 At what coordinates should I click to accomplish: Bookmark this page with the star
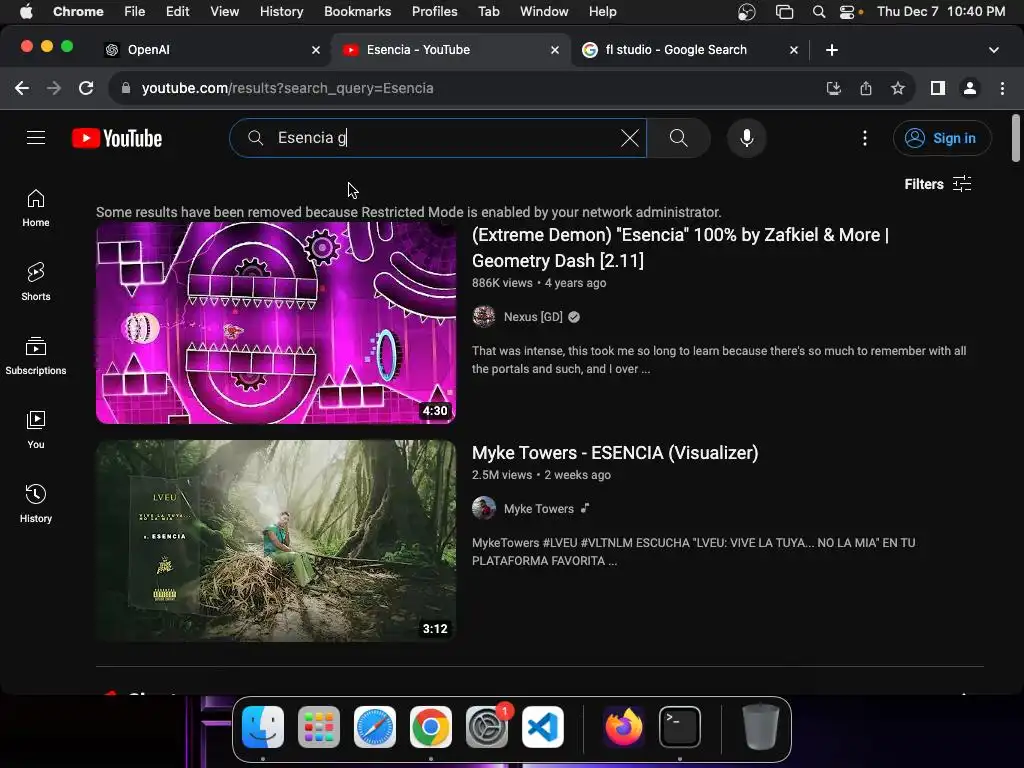(x=898, y=88)
